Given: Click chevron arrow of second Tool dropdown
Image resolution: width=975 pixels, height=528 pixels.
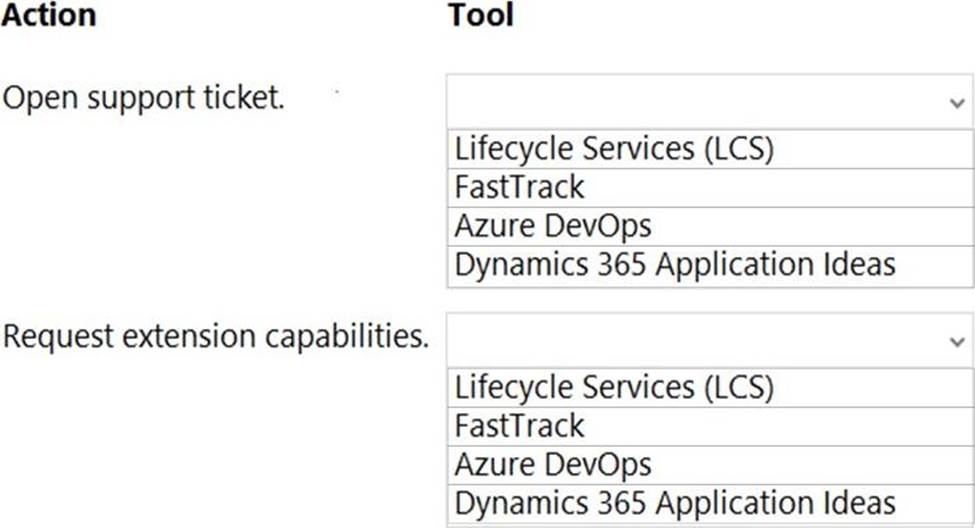Looking at the screenshot, I should click(x=957, y=341).
